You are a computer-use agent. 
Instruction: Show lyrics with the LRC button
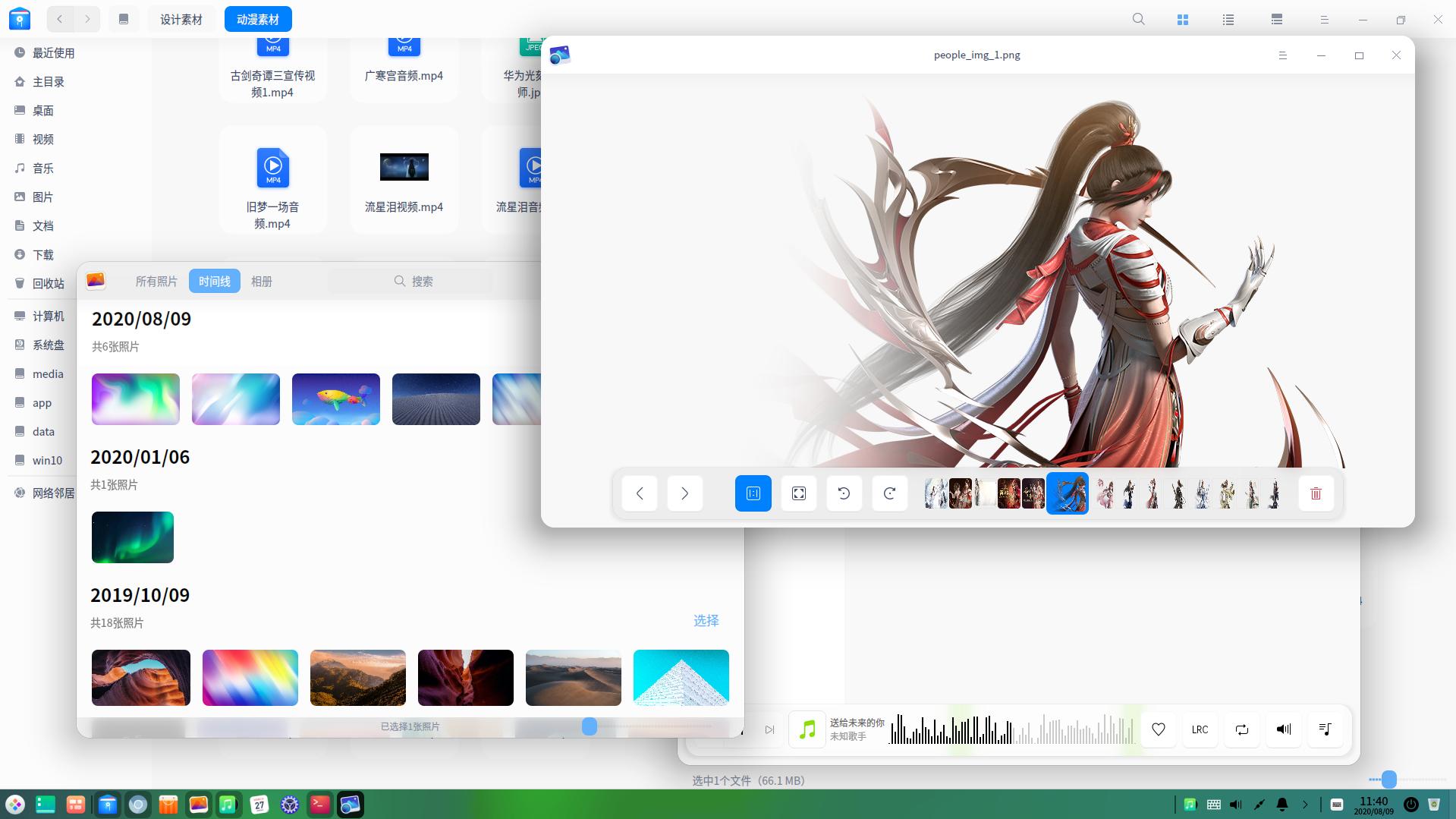(x=1200, y=729)
